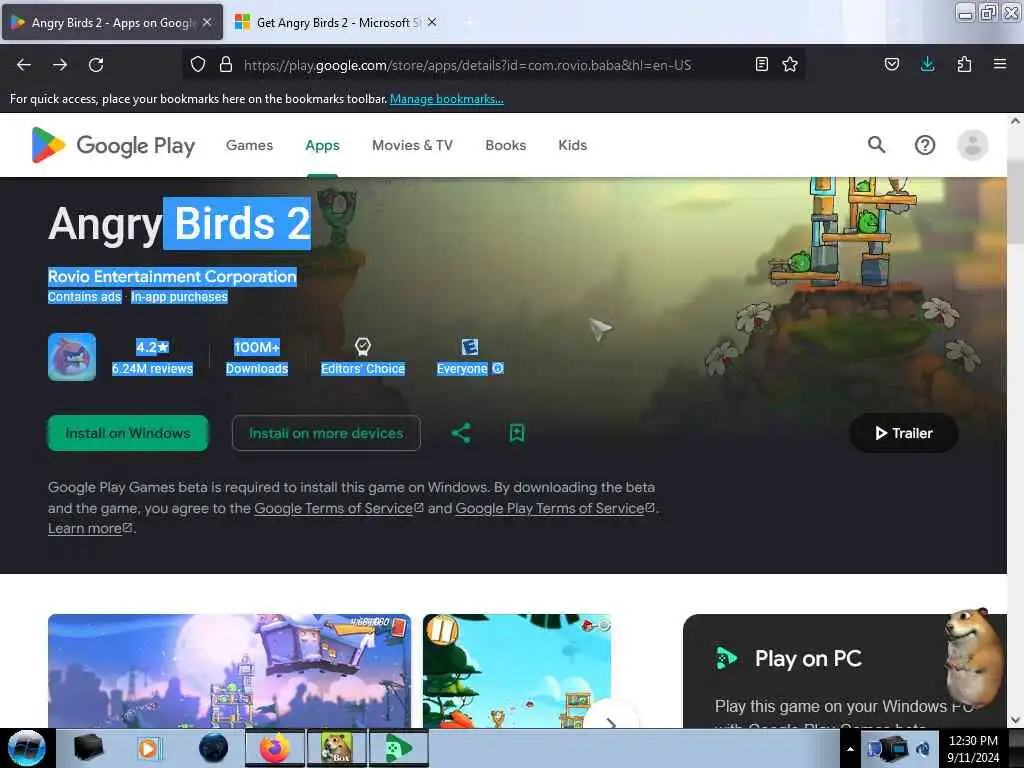
Task: Share the Angry Birds 2 page
Action: 461,433
